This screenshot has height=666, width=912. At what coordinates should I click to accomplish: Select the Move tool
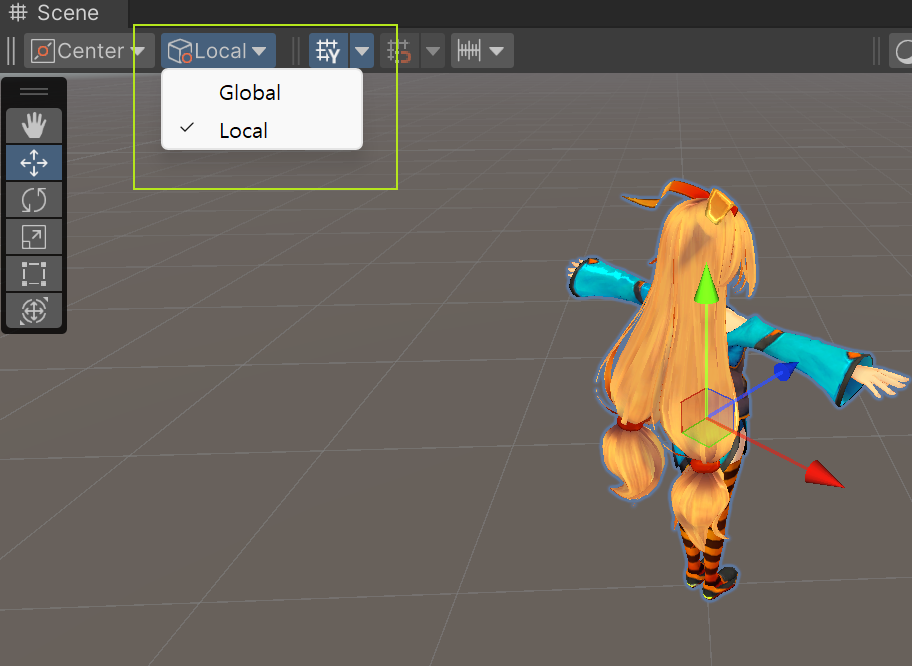point(34,162)
